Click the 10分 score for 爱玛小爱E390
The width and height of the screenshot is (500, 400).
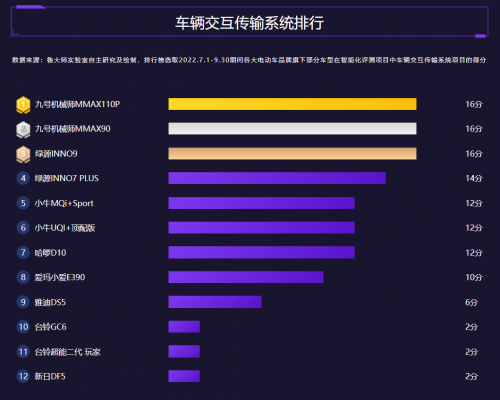474,277
